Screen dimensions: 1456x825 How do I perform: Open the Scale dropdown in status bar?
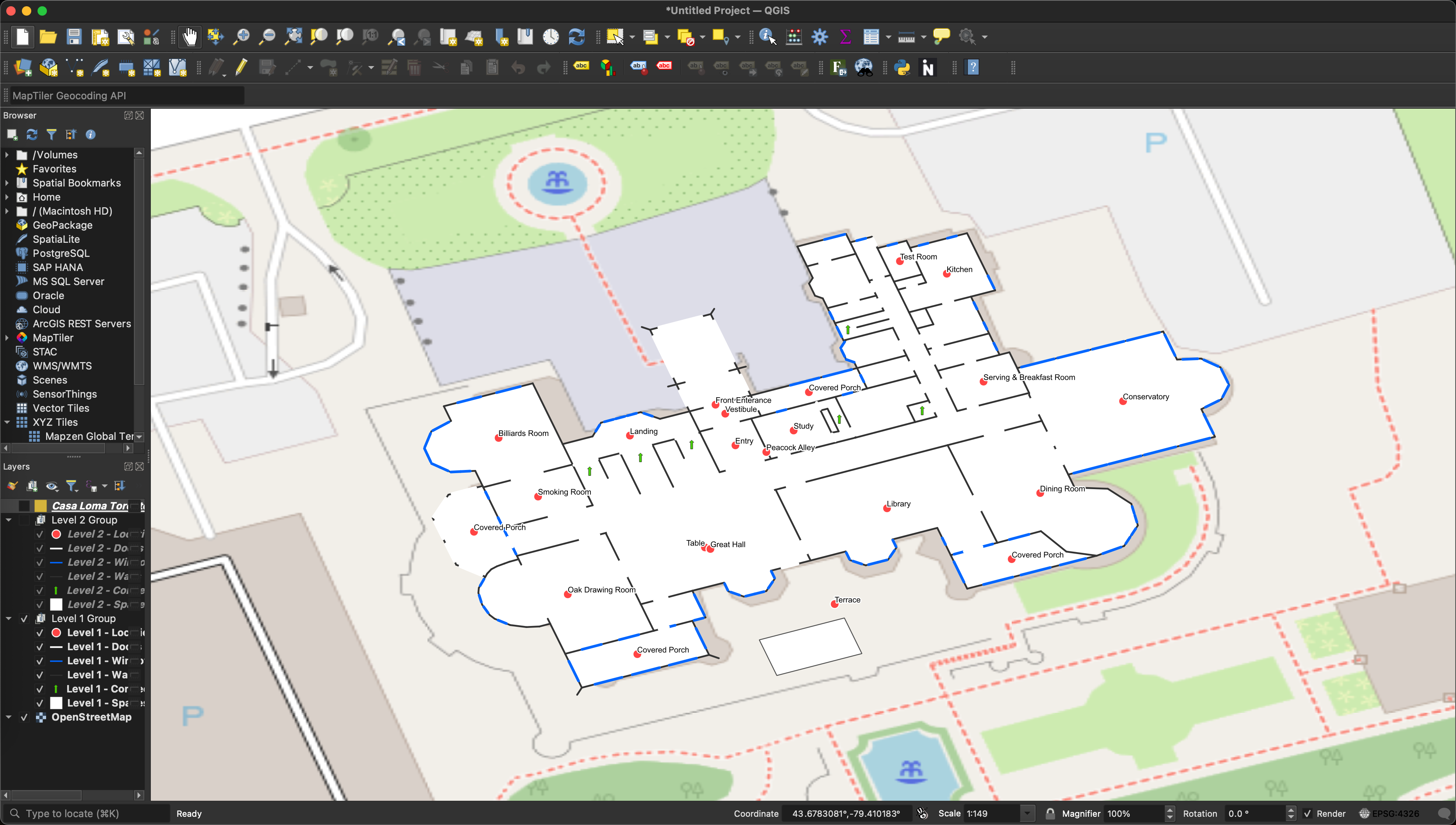coord(1027,813)
